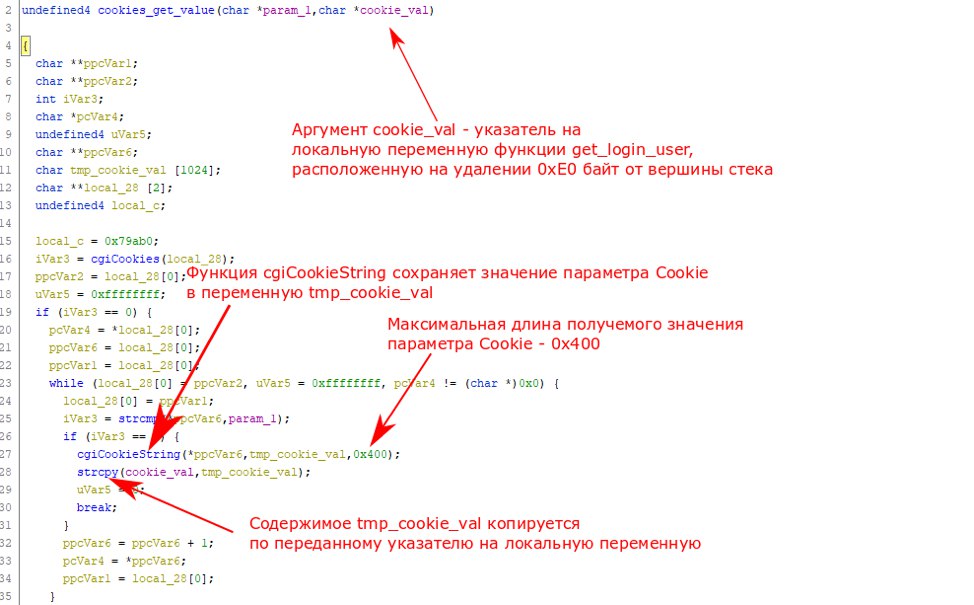Screen dimensions: 974x605
Task: Select tmp_cookie_val in the cgiCookieString arguments
Action: [298, 454]
